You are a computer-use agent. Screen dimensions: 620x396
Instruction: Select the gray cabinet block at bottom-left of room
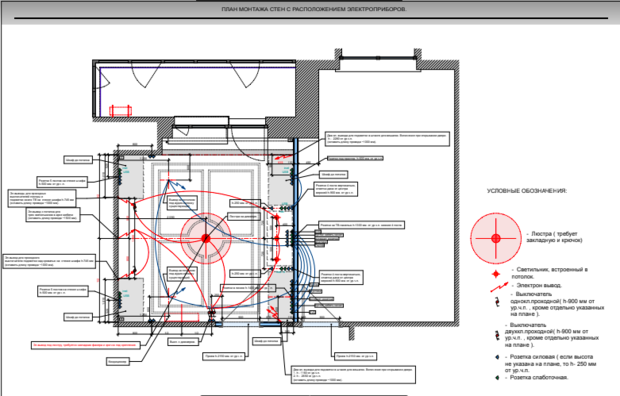pyautogui.click(x=131, y=297)
